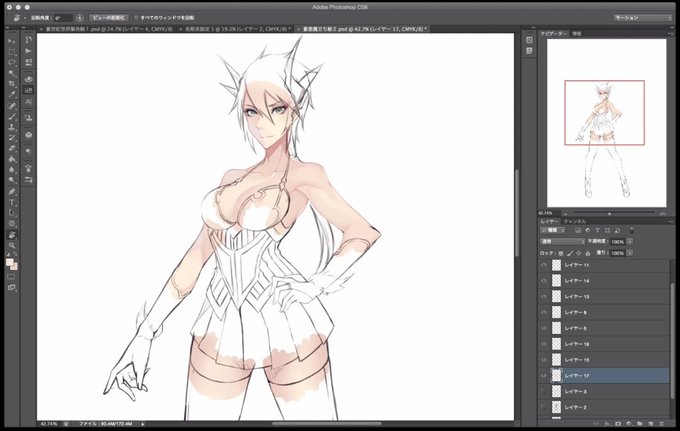Select the active document tab at 42.7%

tap(364, 29)
